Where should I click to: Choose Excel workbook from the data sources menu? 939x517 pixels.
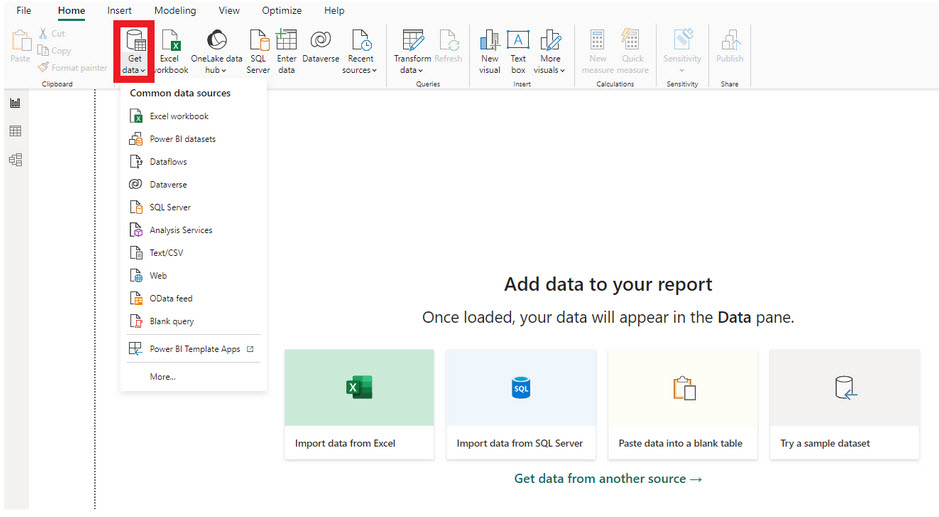click(x=193, y=116)
